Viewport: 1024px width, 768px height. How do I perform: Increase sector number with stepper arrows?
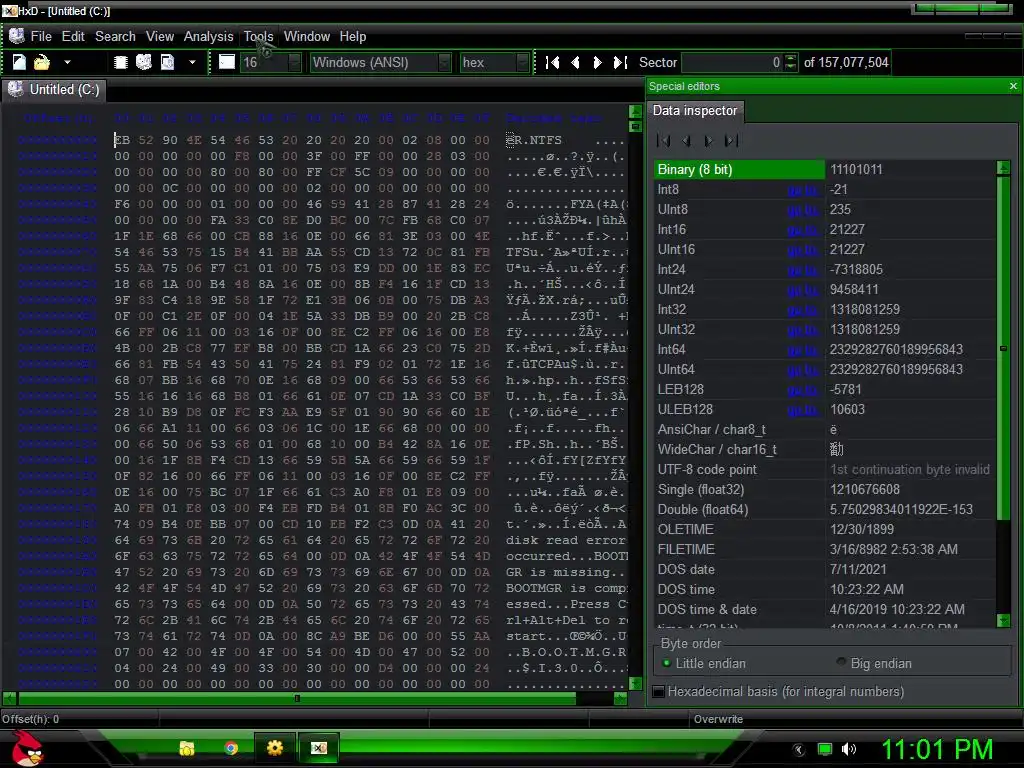pos(790,58)
